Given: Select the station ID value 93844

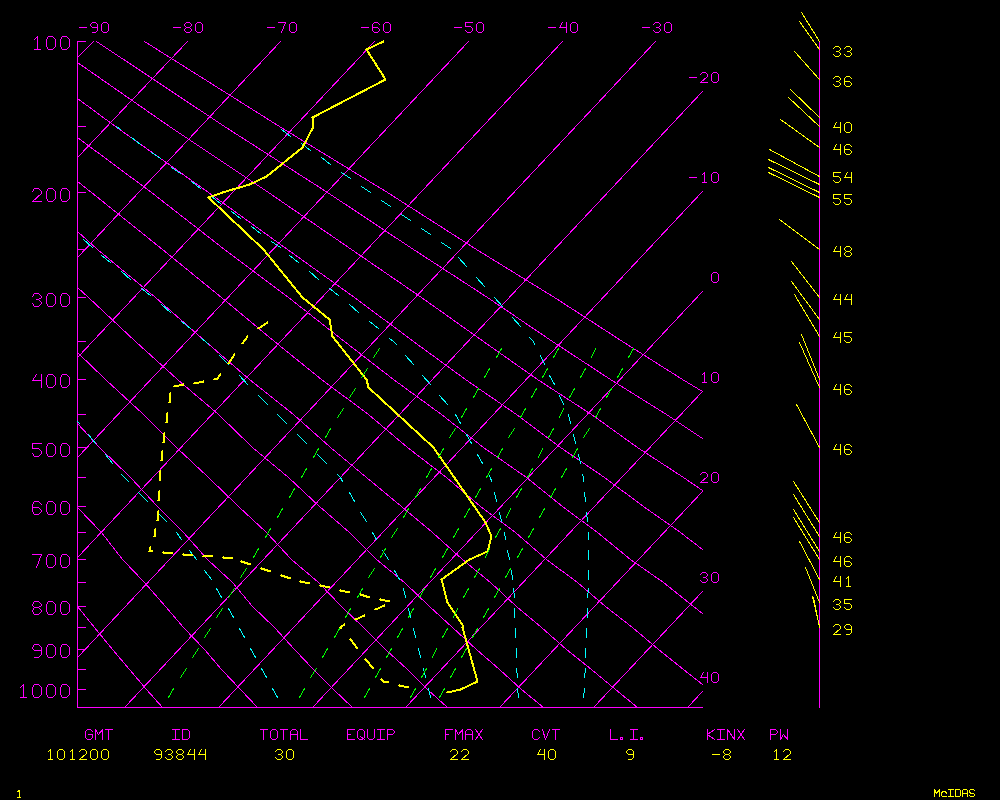Looking at the screenshot, I should tap(181, 755).
